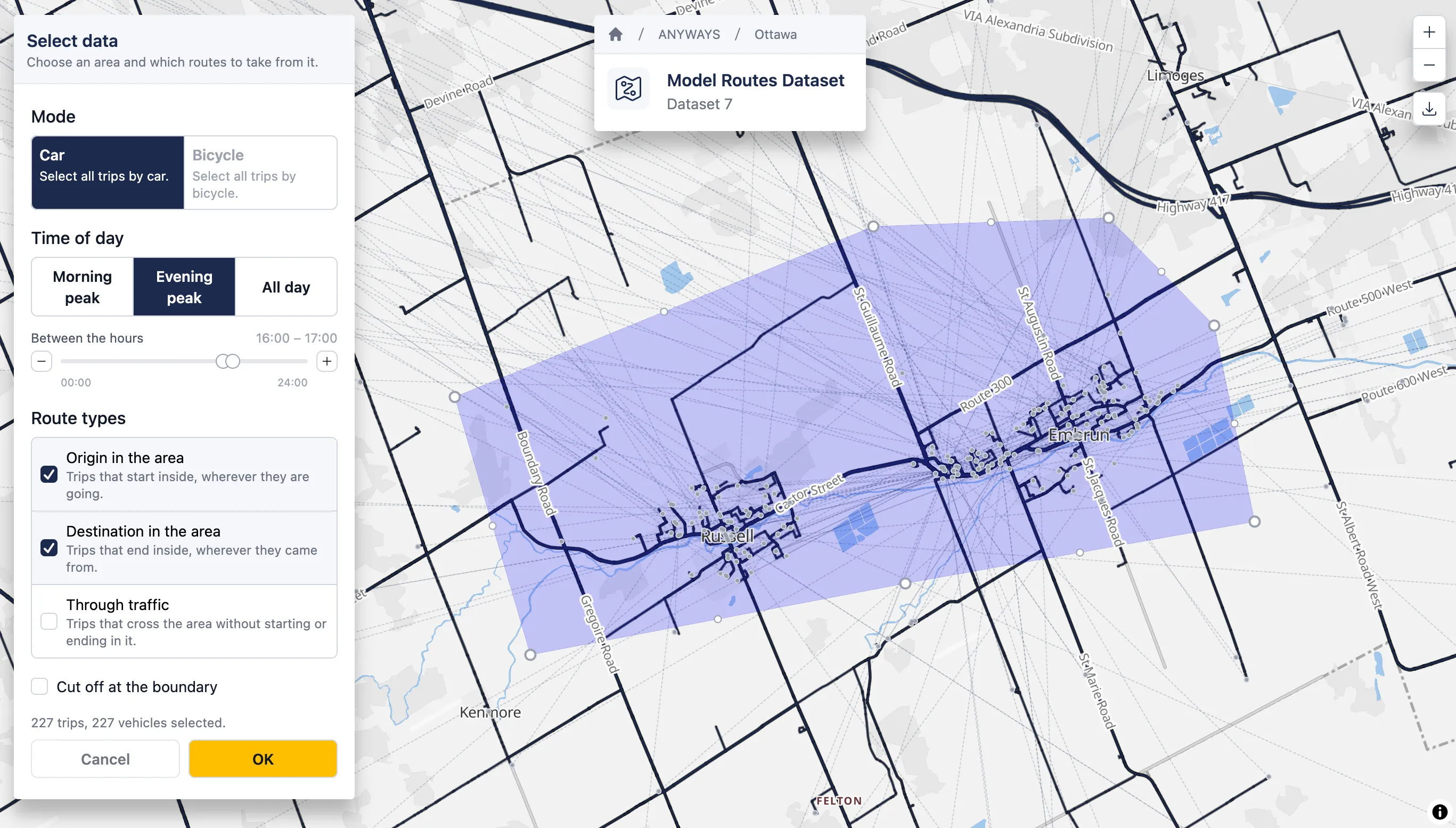The image size is (1456, 828).
Task: Click the Embrun town label on map
Action: [1078, 435]
